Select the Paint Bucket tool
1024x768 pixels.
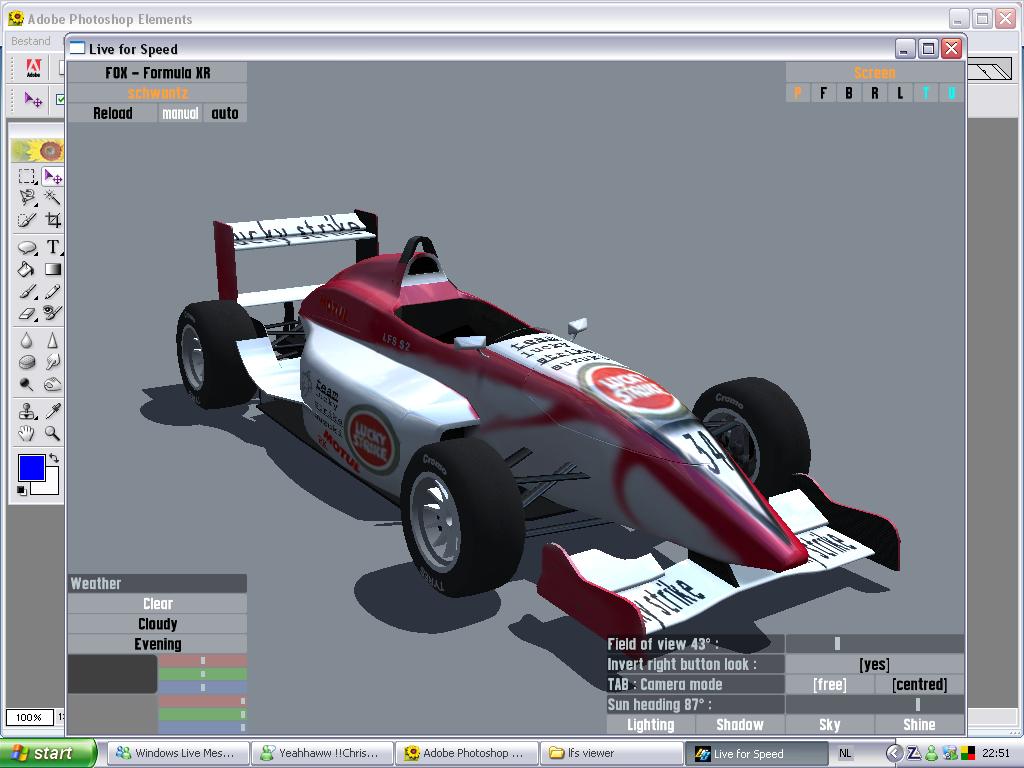coord(27,269)
